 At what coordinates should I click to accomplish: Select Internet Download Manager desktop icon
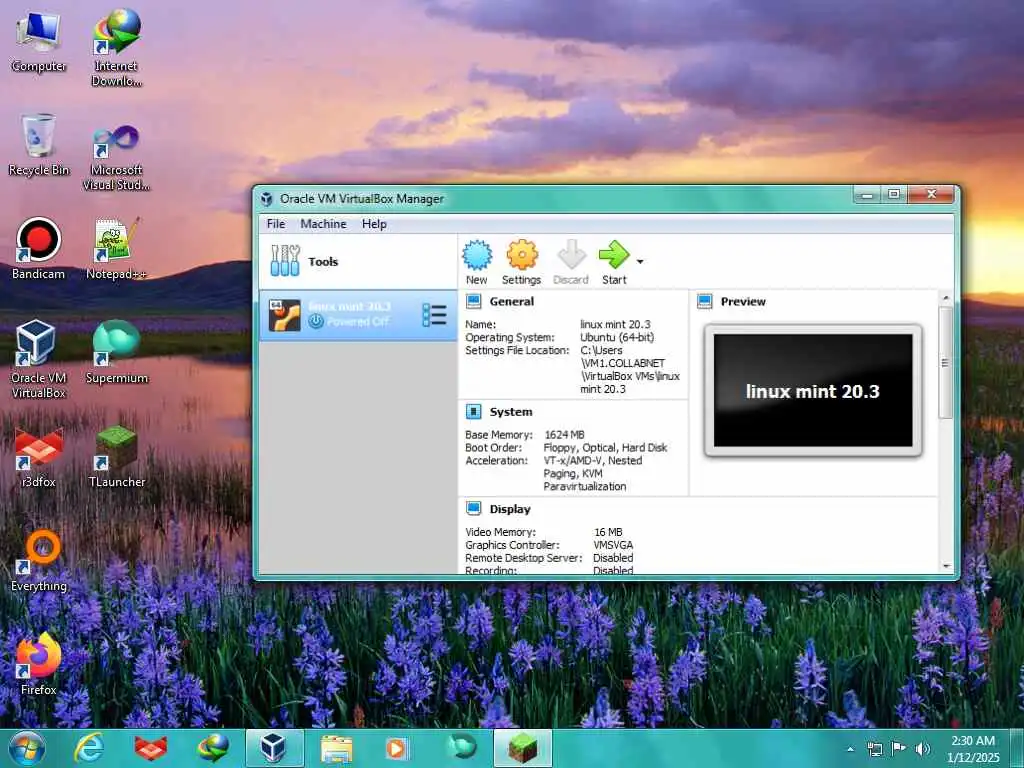click(116, 48)
